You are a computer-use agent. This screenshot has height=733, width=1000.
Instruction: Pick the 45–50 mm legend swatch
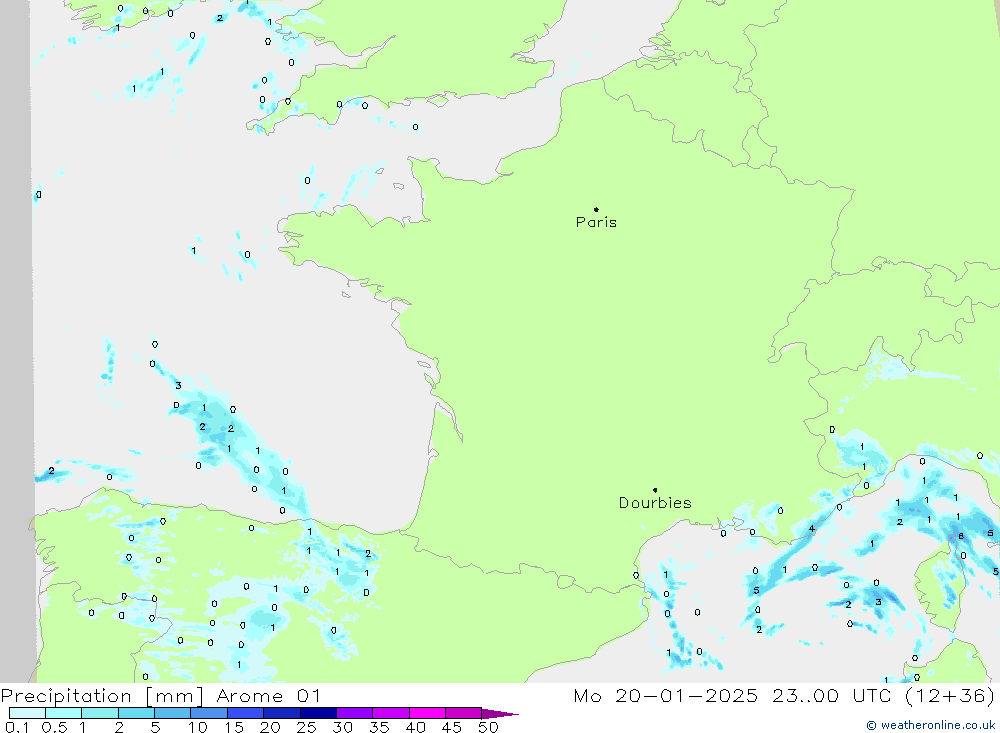[x=464, y=713]
